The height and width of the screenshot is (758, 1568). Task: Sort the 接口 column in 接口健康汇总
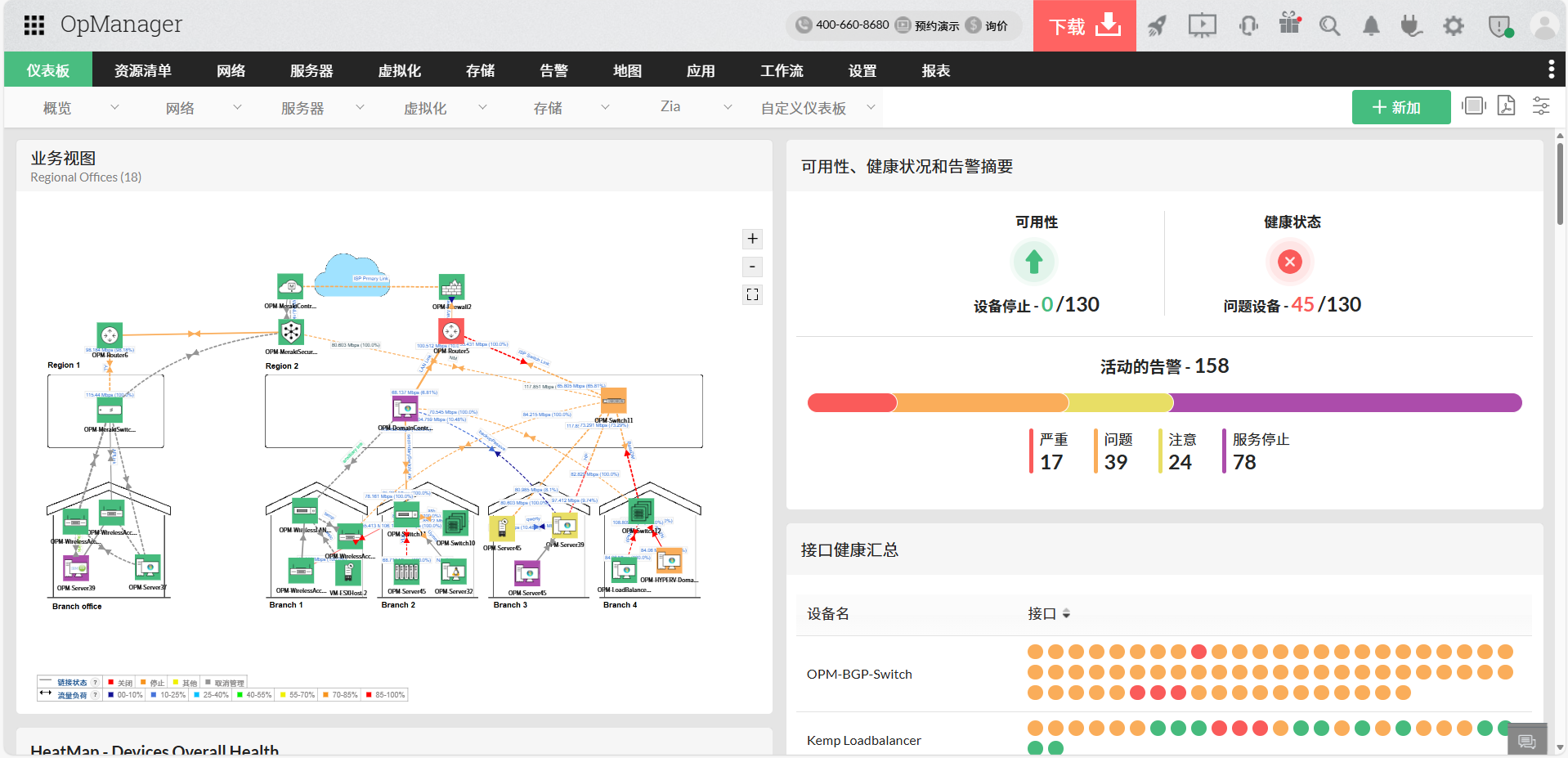point(1066,613)
